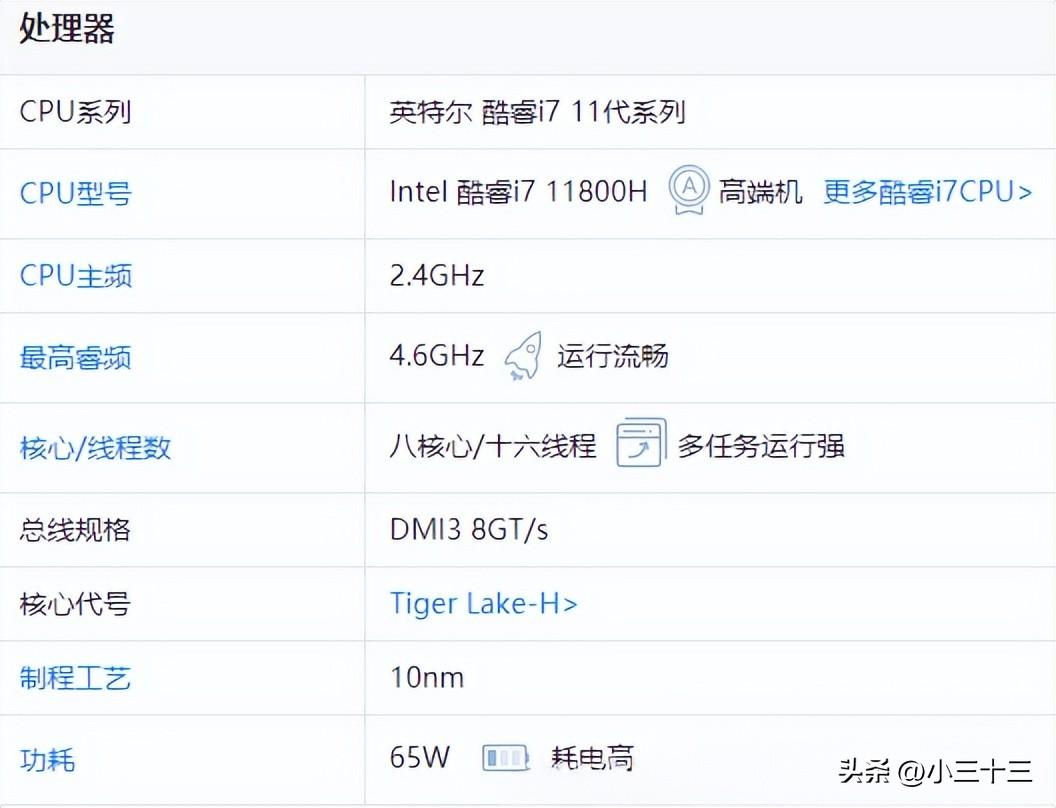The width and height of the screenshot is (1056, 808).
Task: Select the Intel 酷睿i7 11800H model text
Action: click(x=519, y=192)
